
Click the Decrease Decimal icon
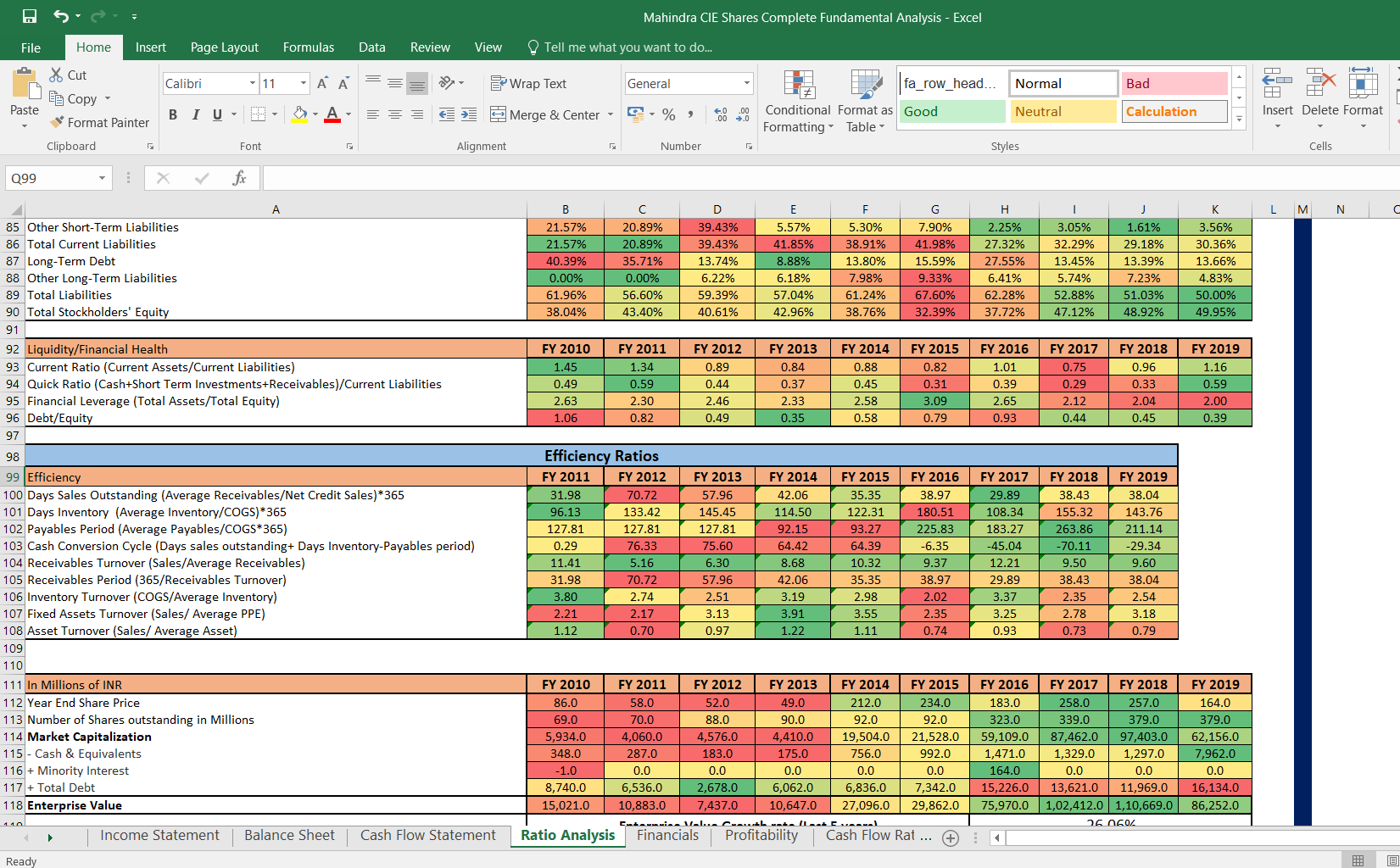click(x=743, y=114)
